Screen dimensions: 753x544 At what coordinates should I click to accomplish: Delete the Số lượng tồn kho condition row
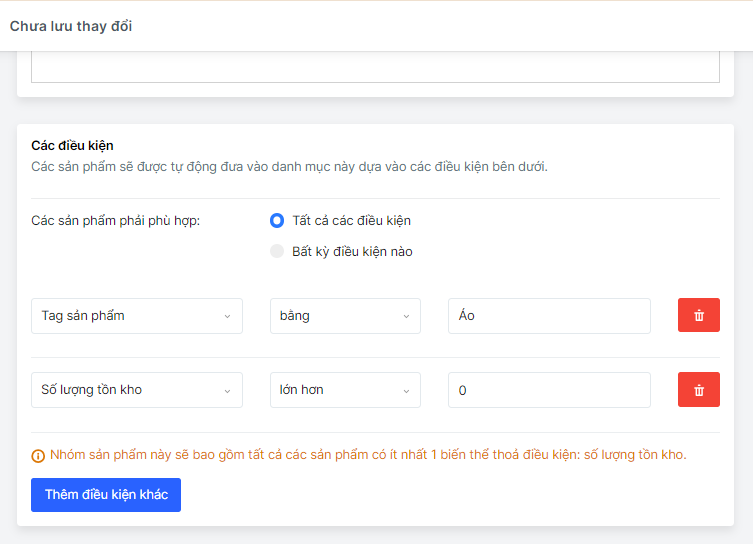pos(698,389)
